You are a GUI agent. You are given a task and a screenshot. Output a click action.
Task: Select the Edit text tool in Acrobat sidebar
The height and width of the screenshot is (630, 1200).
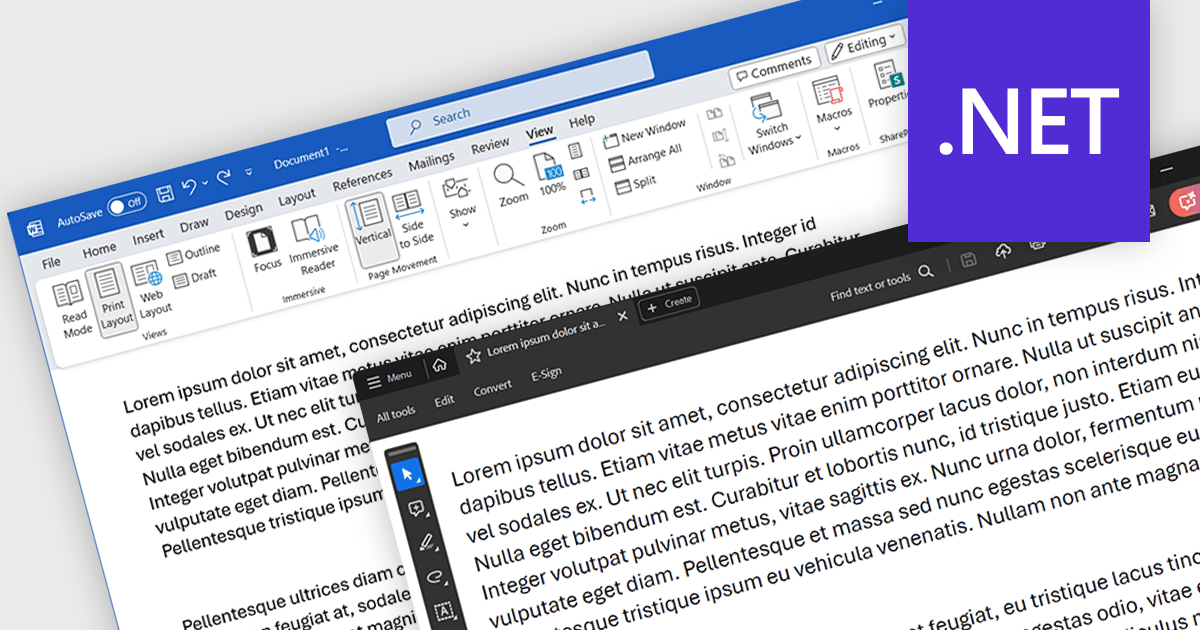click(443, 611)
